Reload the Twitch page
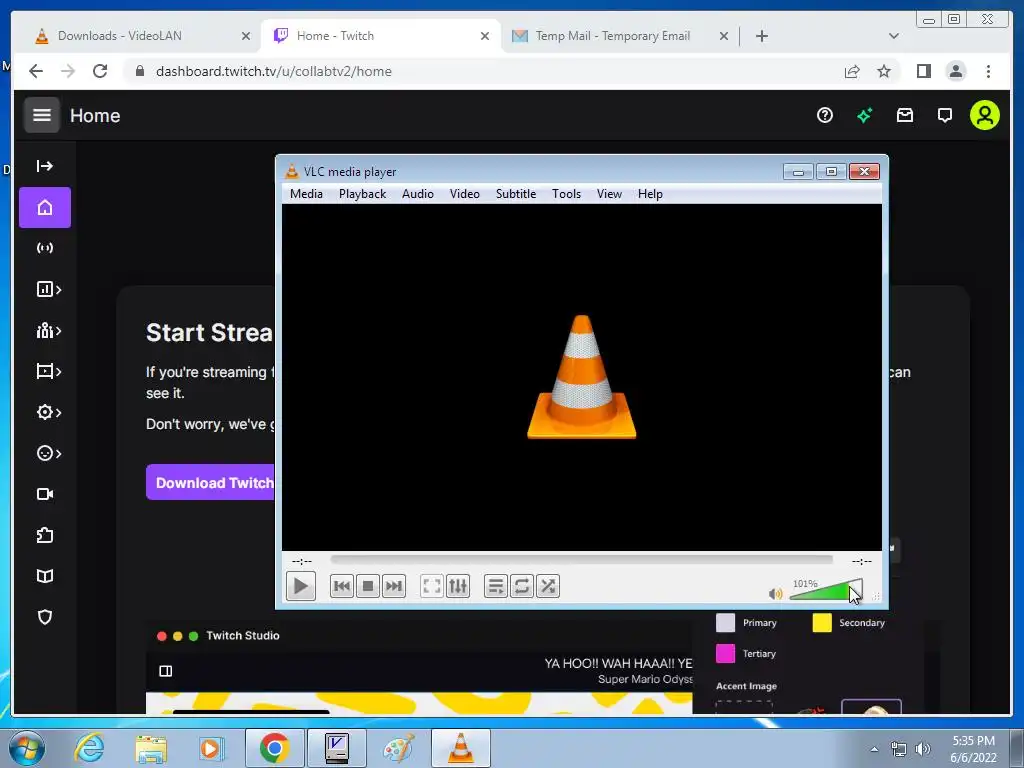Viewport: 1024px width, 768px height. click(x=100, y=71)
